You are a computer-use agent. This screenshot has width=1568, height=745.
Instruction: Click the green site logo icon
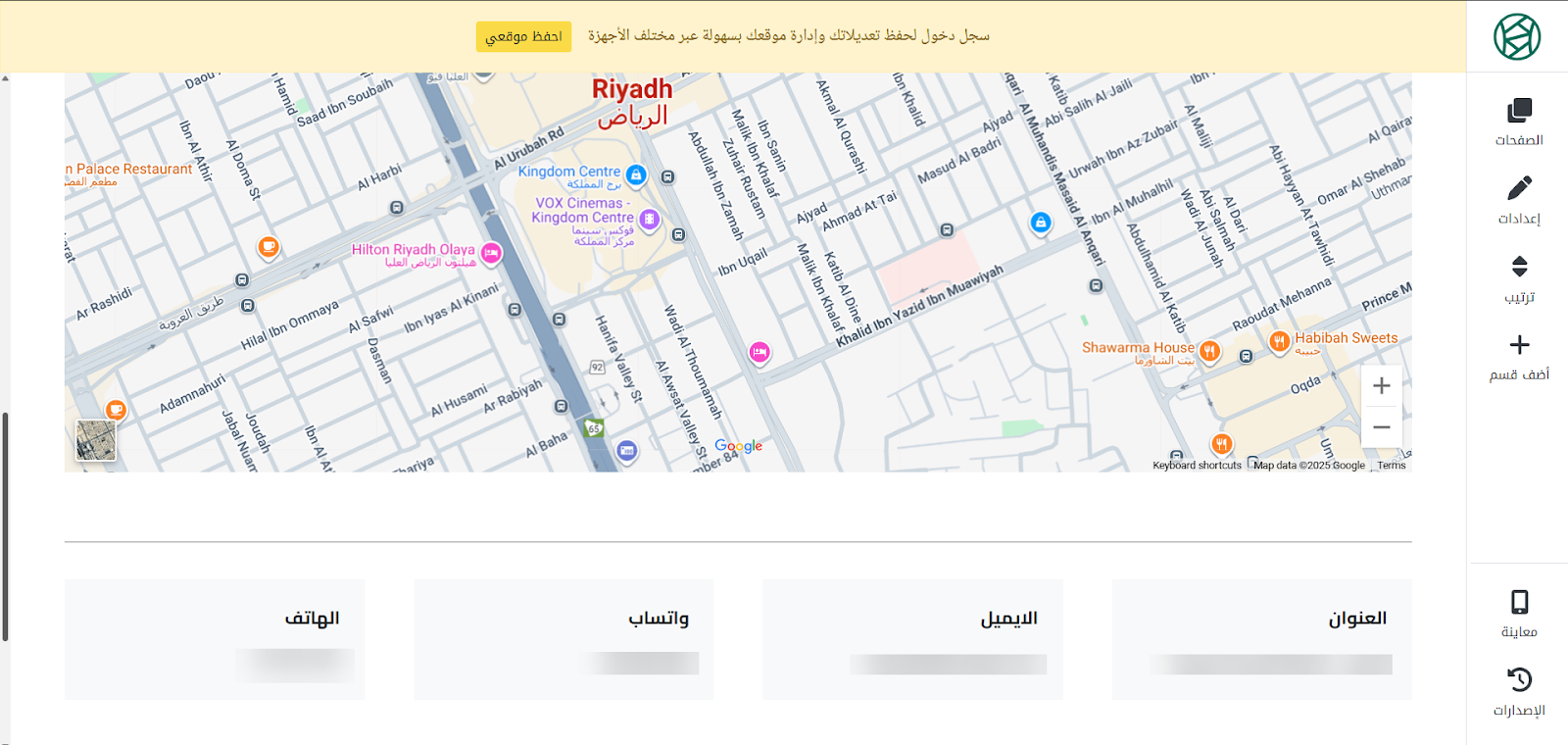point(1517,37)
